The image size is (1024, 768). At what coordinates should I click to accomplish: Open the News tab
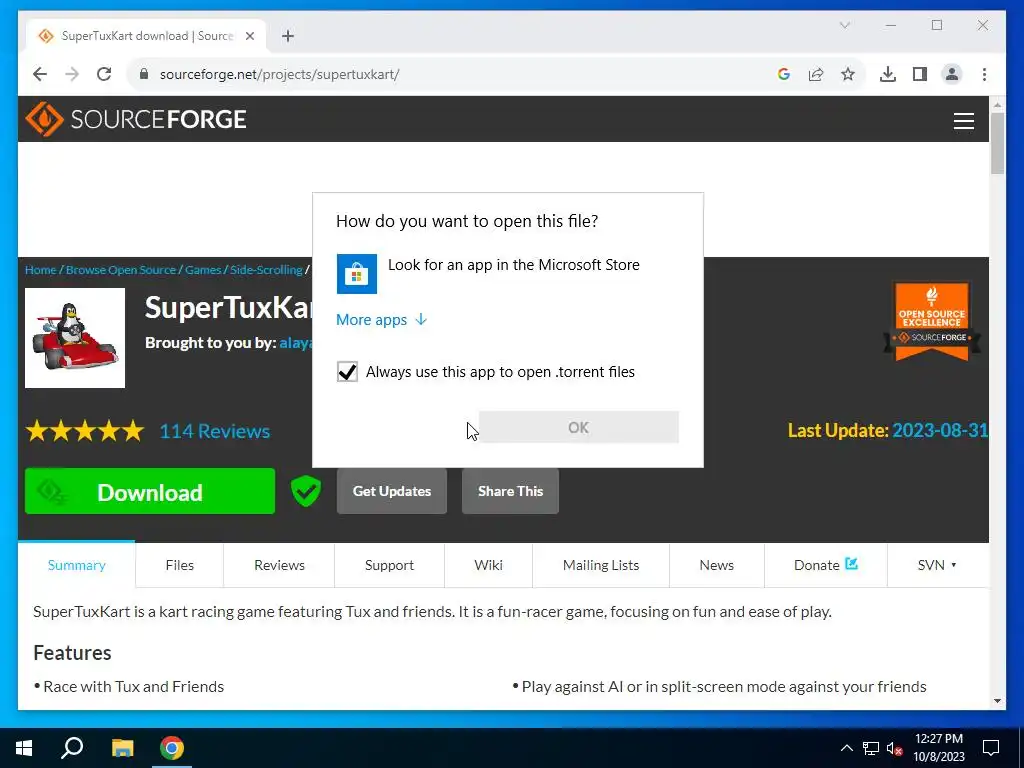pyautogui.click(x=716, y=565)
